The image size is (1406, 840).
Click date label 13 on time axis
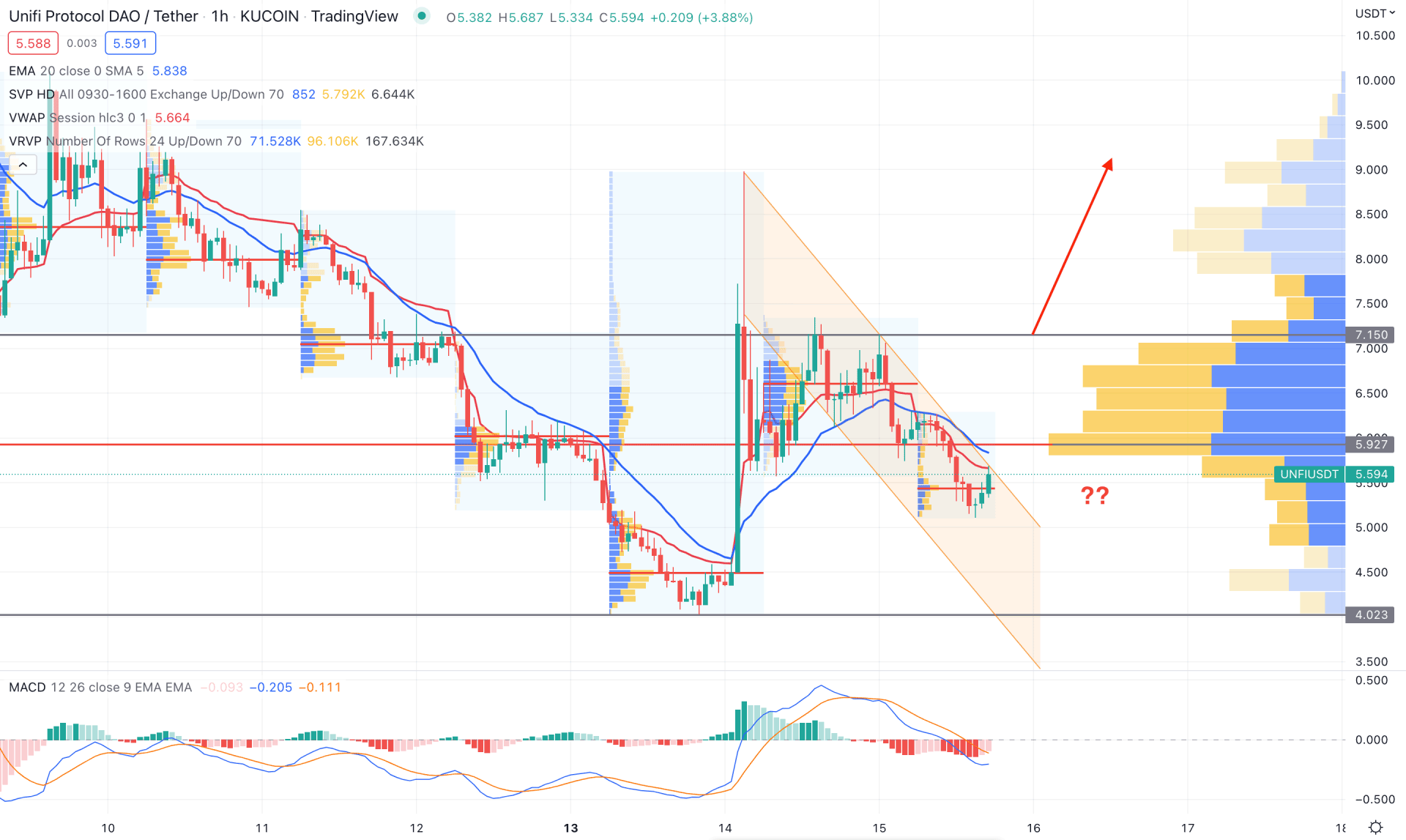coord(570,828)
